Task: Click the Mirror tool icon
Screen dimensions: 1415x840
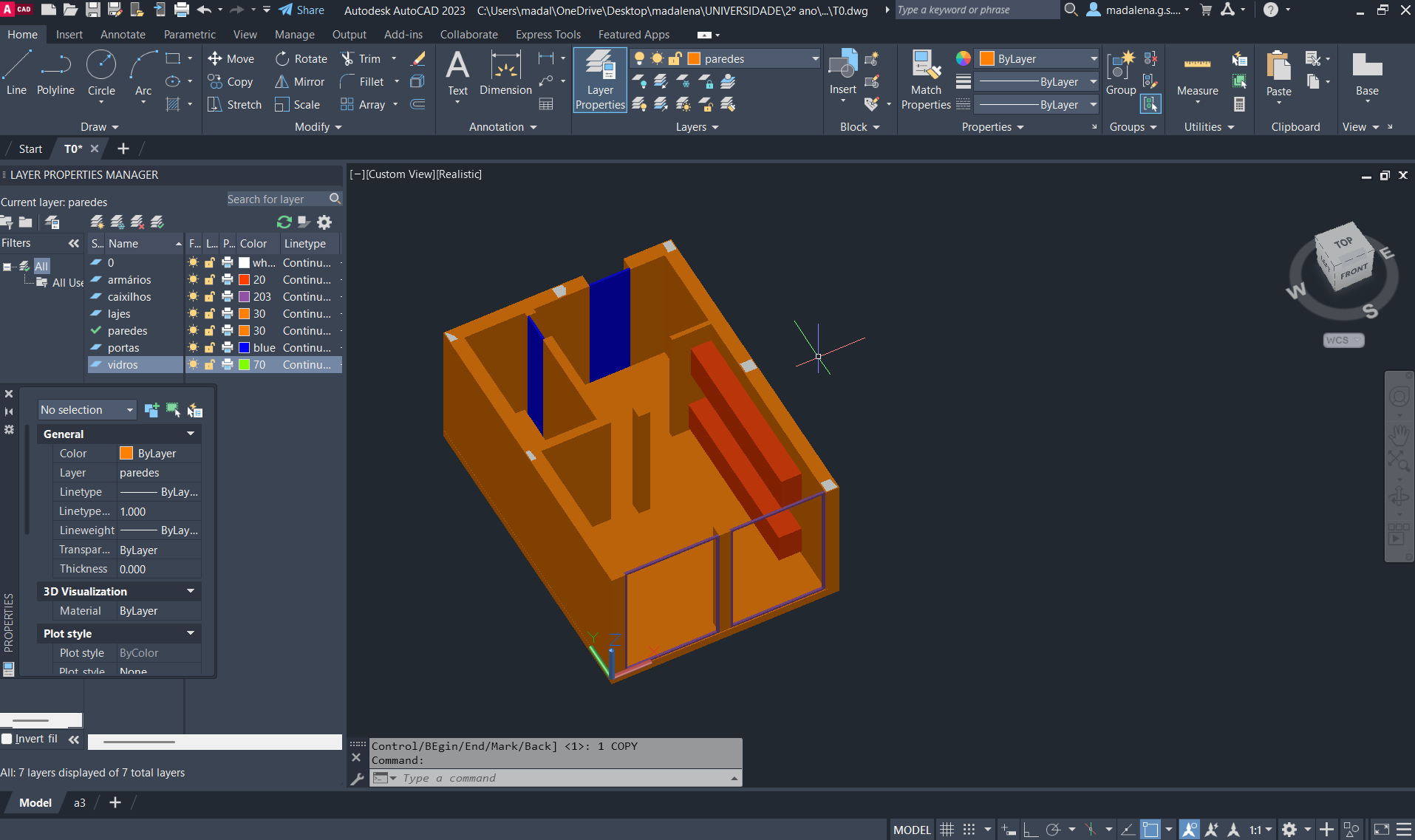Action: [282, 82]
